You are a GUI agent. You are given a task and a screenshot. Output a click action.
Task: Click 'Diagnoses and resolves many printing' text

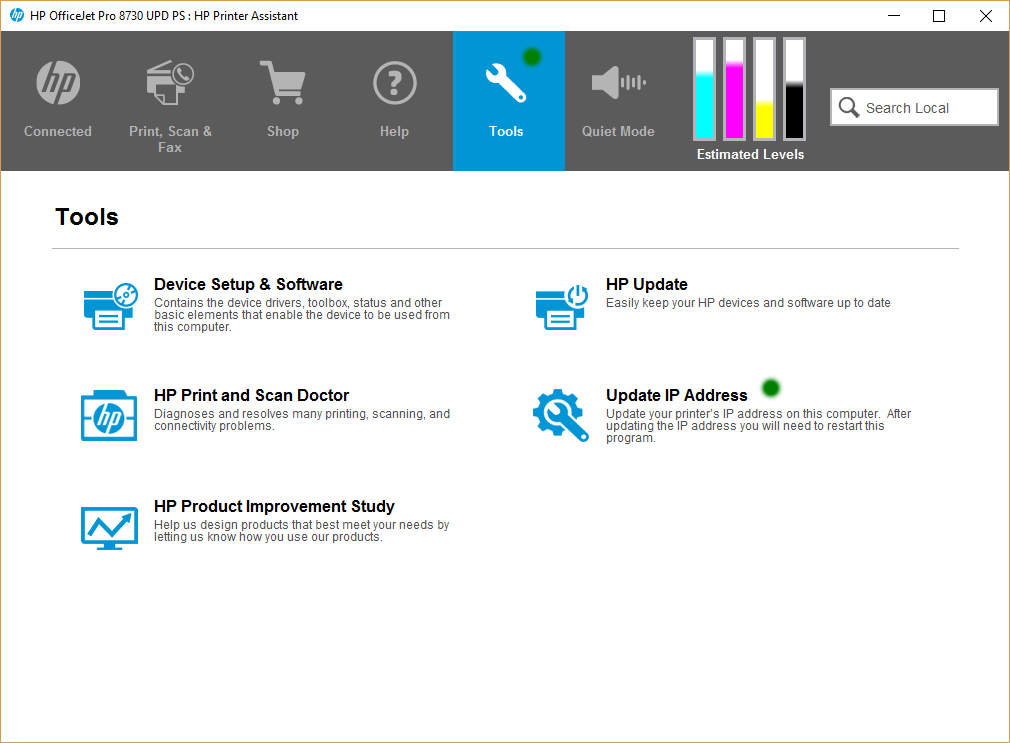(x=301, y=420)
